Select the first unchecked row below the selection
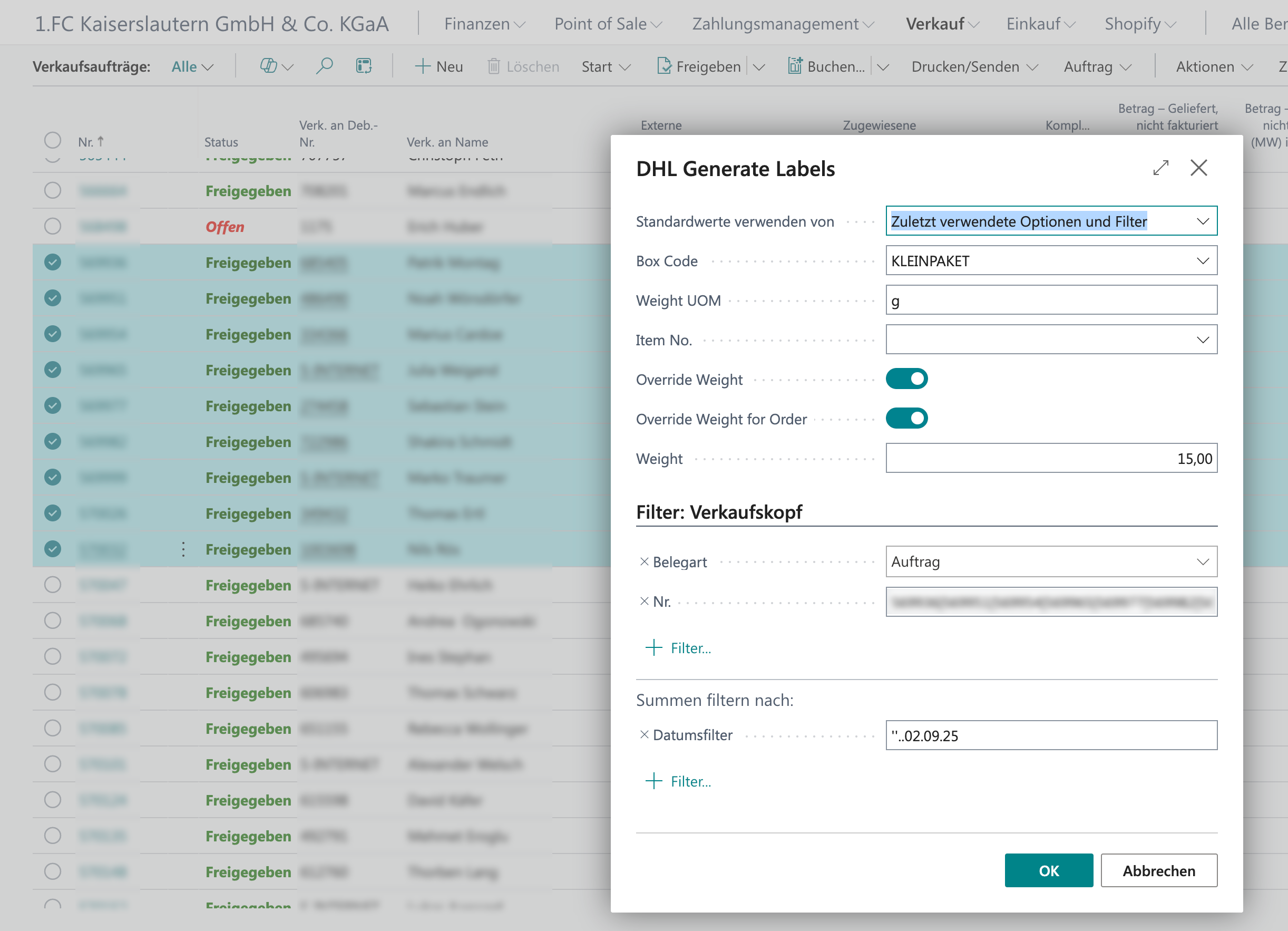Screen dimensions: 1288x931 pyautogui.click(x=52, y=585)
